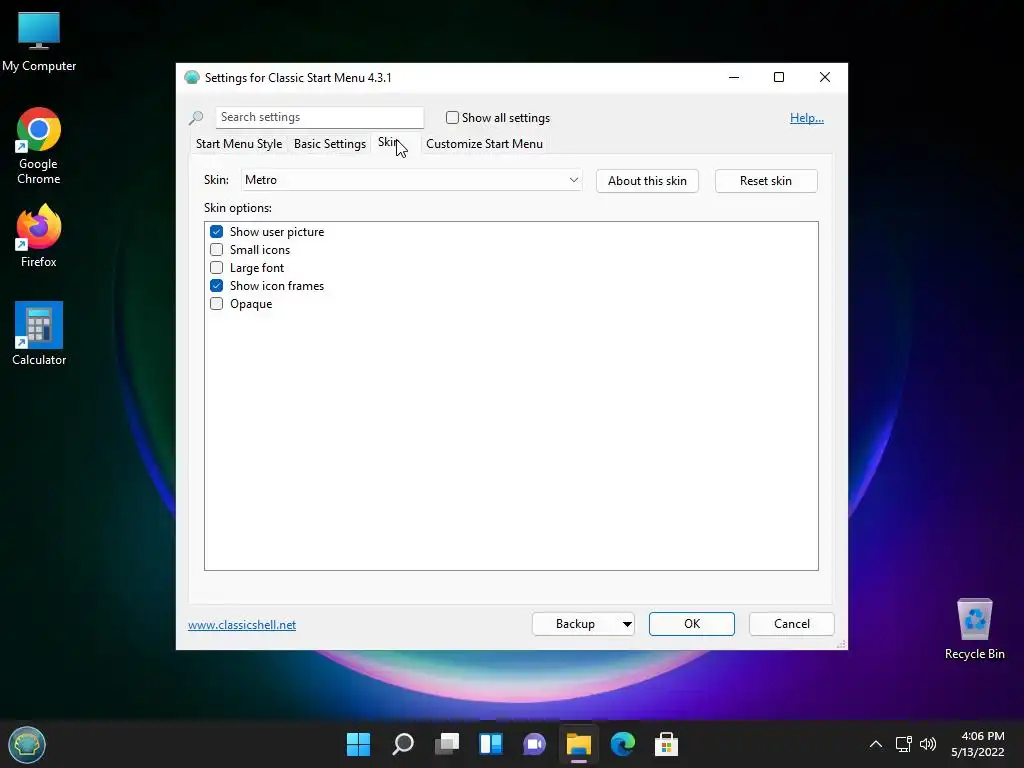This screenshot has width=1024, height=768.
Task: Close the Classic Start Menu settings window
Action: pyautogui.click(x=825, y=77)
